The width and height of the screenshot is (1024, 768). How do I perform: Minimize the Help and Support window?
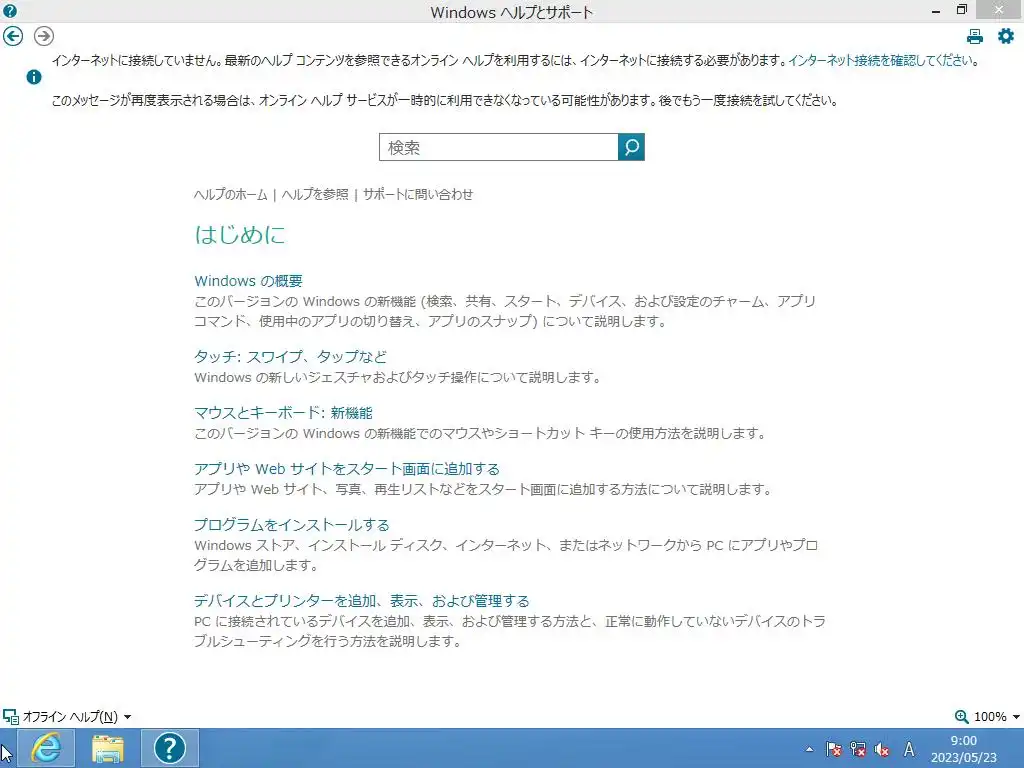[x=936, y=11]
